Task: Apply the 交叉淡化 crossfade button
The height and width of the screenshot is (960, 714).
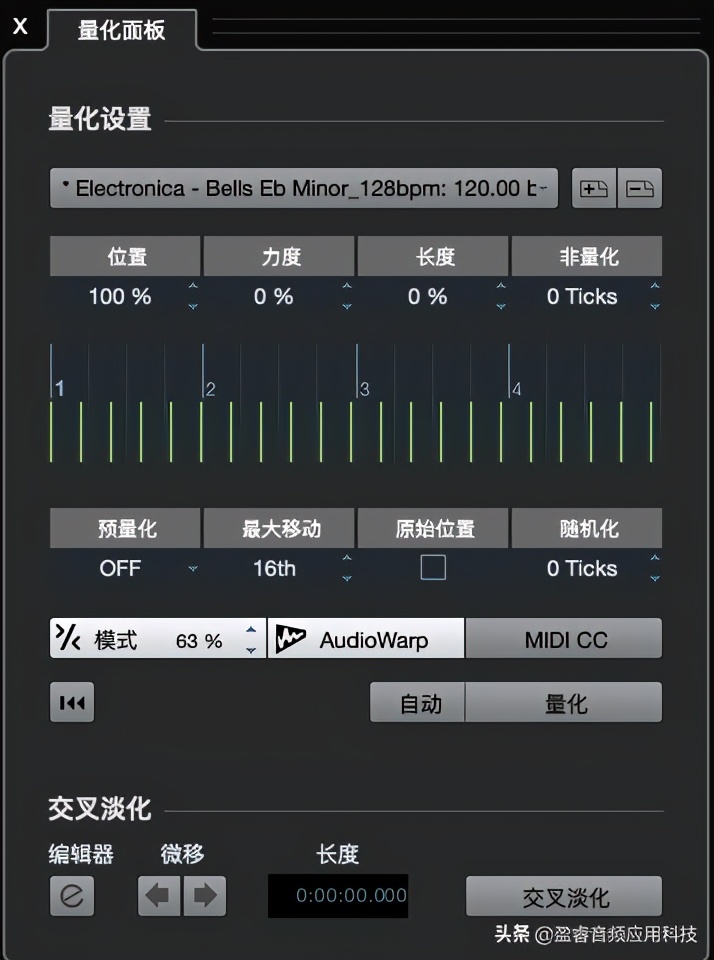Action: (563, 896)
